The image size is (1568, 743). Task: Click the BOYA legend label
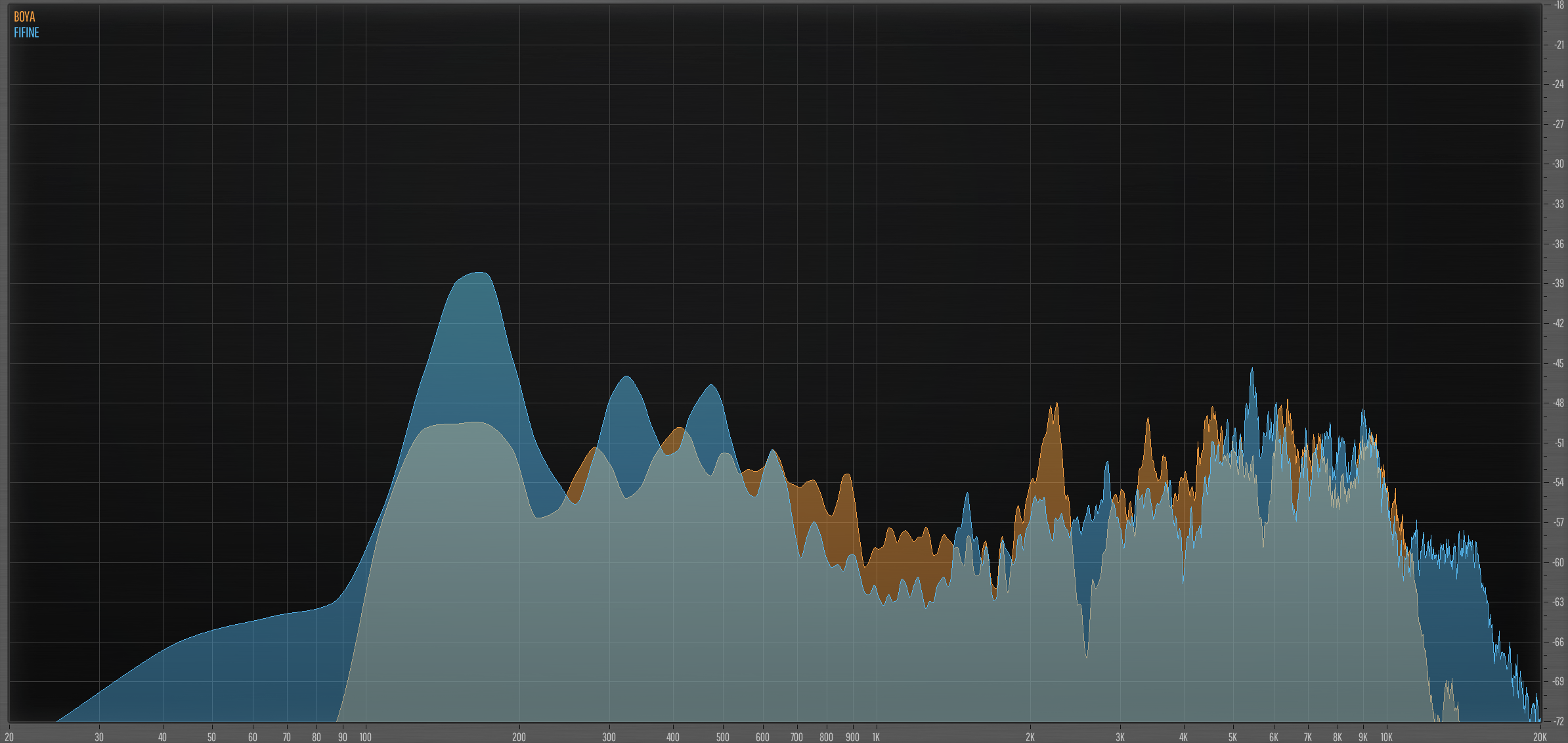coord(24,17)
